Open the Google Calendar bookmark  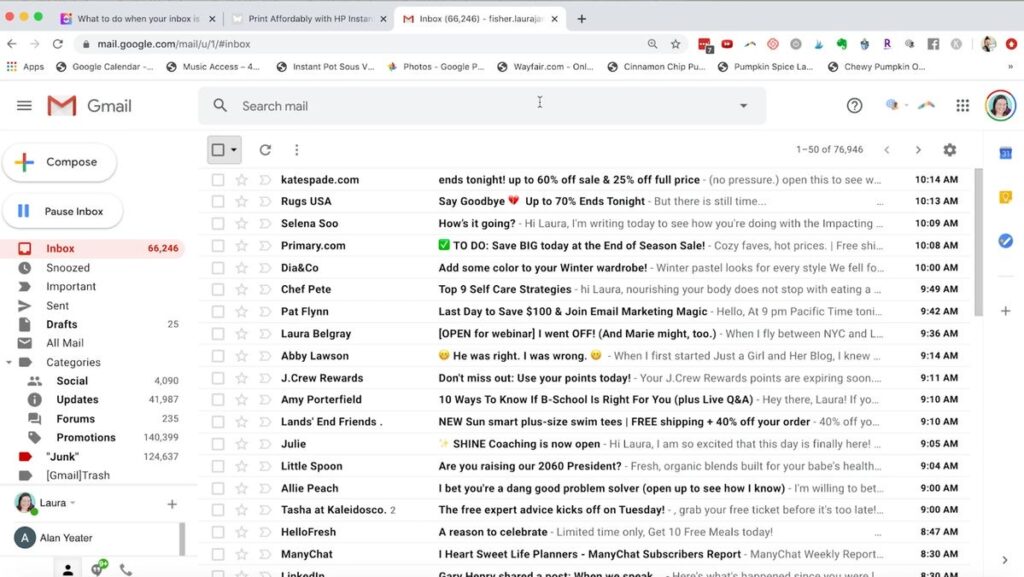point(105,67)
